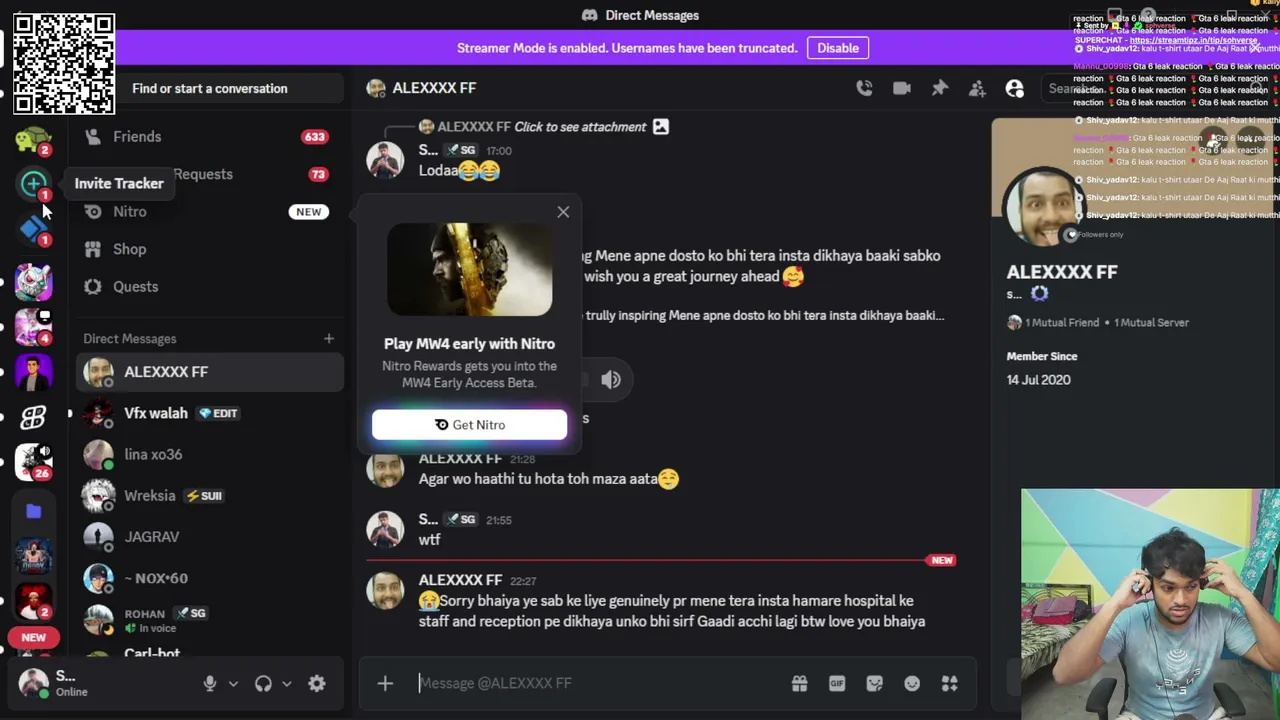Click the speaker volume icon in the chat
Image resolution: width=1280 pixels, height=720 pixels.
tap(611, 380)
